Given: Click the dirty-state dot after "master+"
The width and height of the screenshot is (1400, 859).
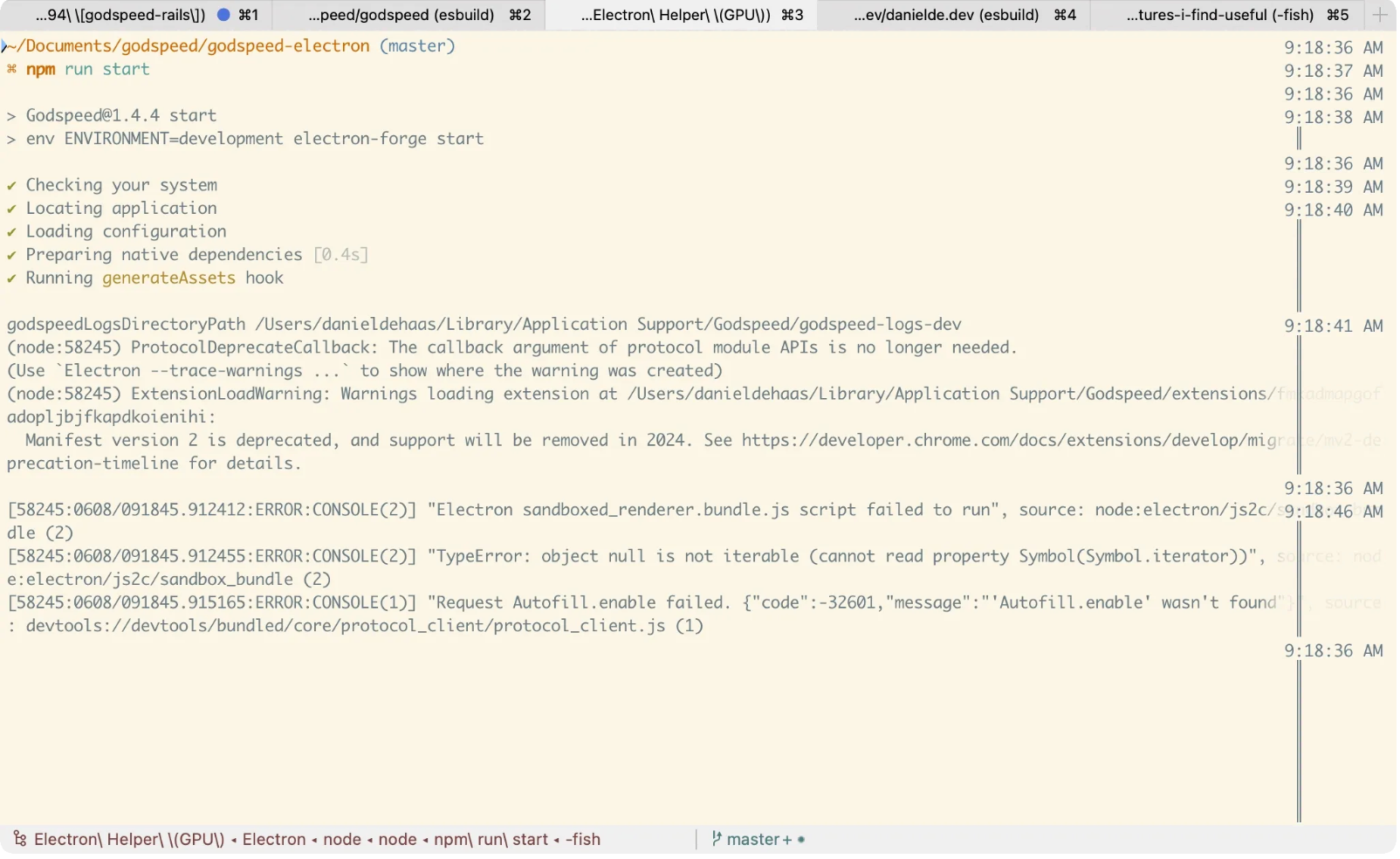Looking at the screenshot, I should click(x=801, y=840).
